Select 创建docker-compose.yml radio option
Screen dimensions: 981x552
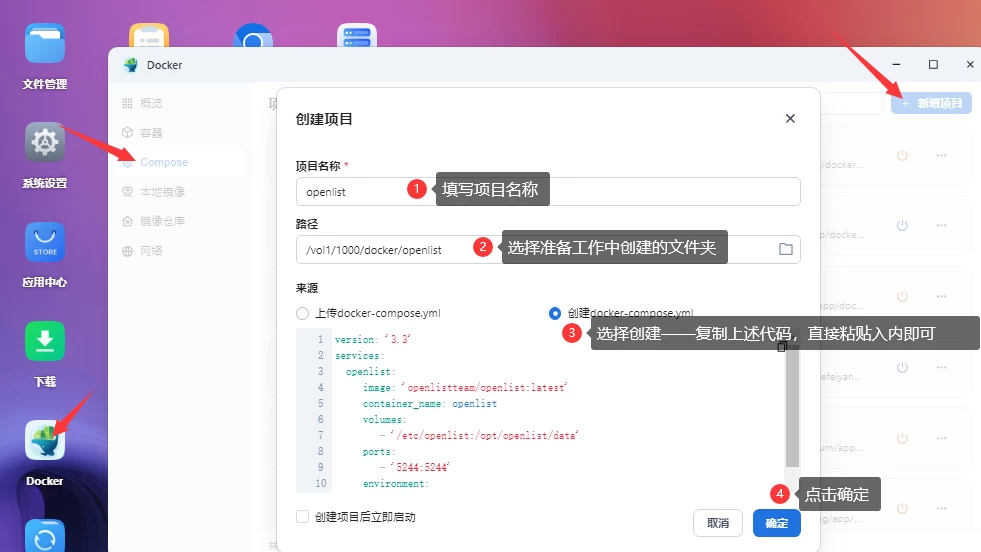[555, 313]
